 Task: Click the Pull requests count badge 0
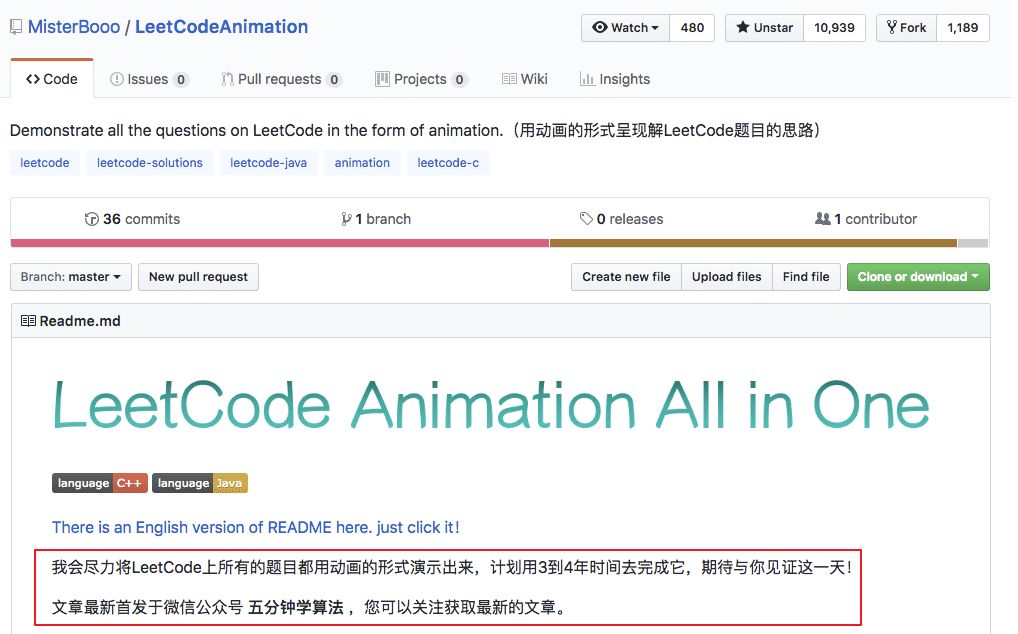click(334, 80)
